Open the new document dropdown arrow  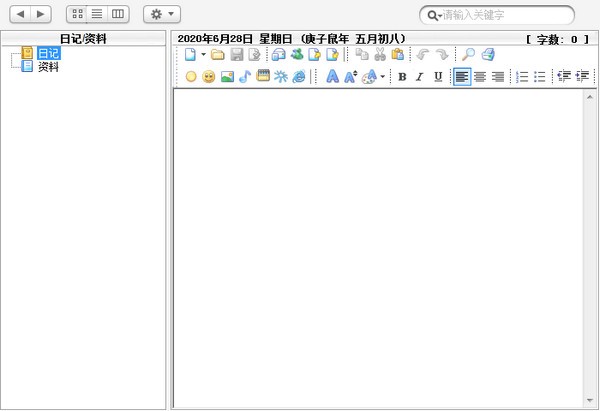click(x=204, y=55)
